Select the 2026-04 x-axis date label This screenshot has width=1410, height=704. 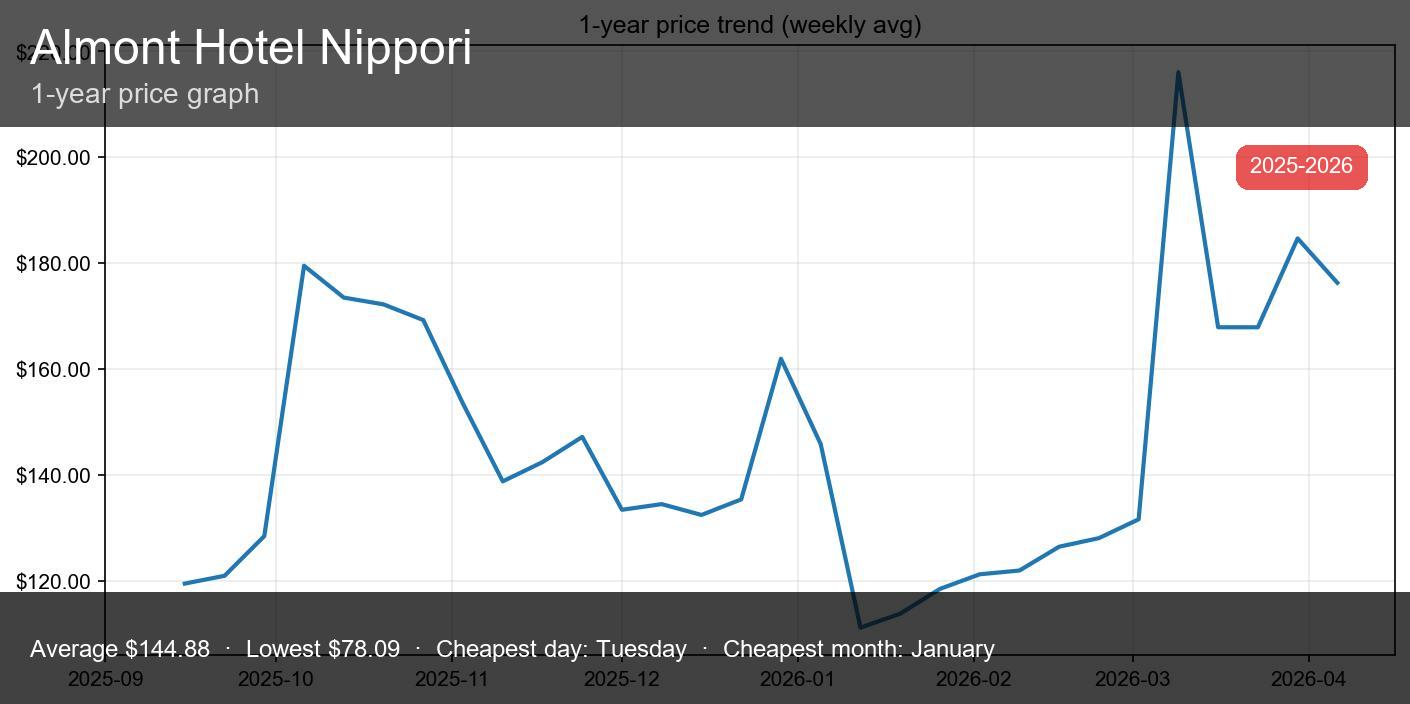[x=1308, y=679]
